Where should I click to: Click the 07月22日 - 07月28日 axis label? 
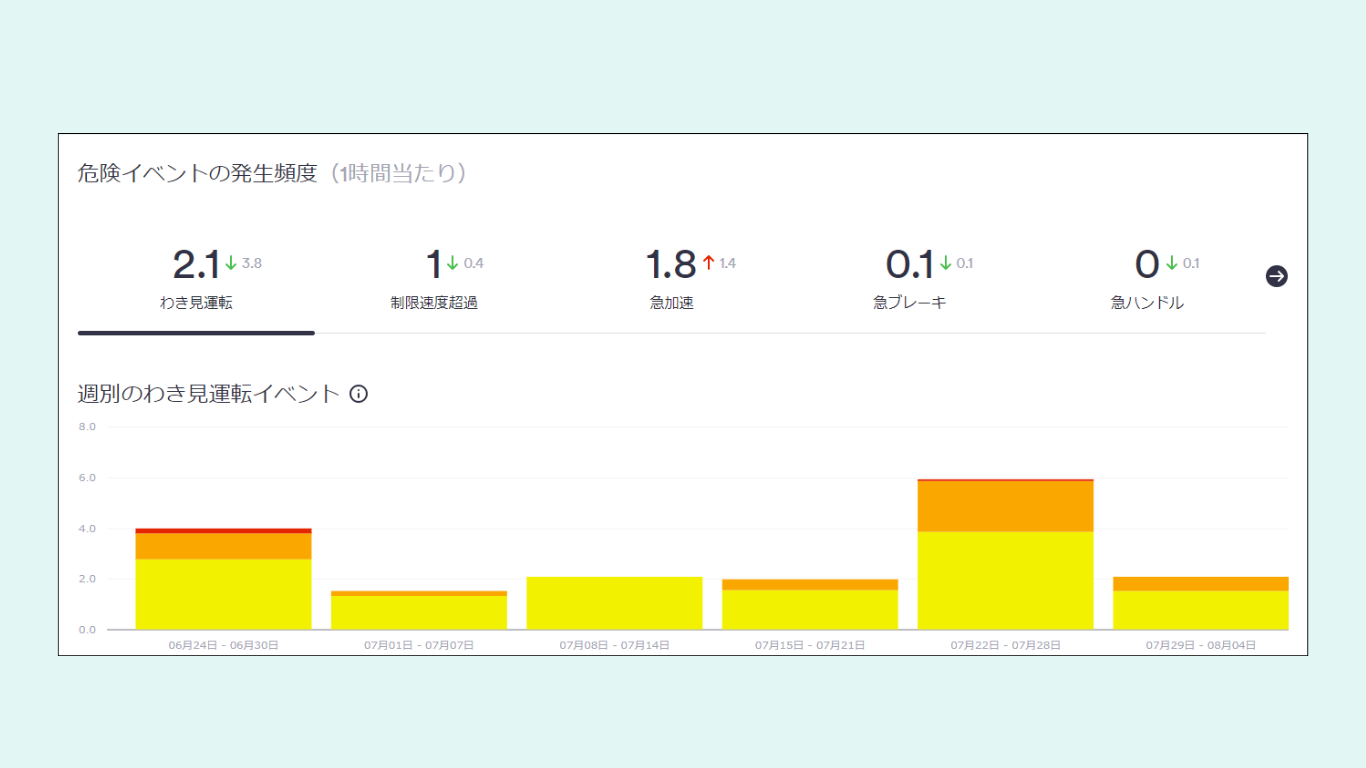(x=1005, y=645)
